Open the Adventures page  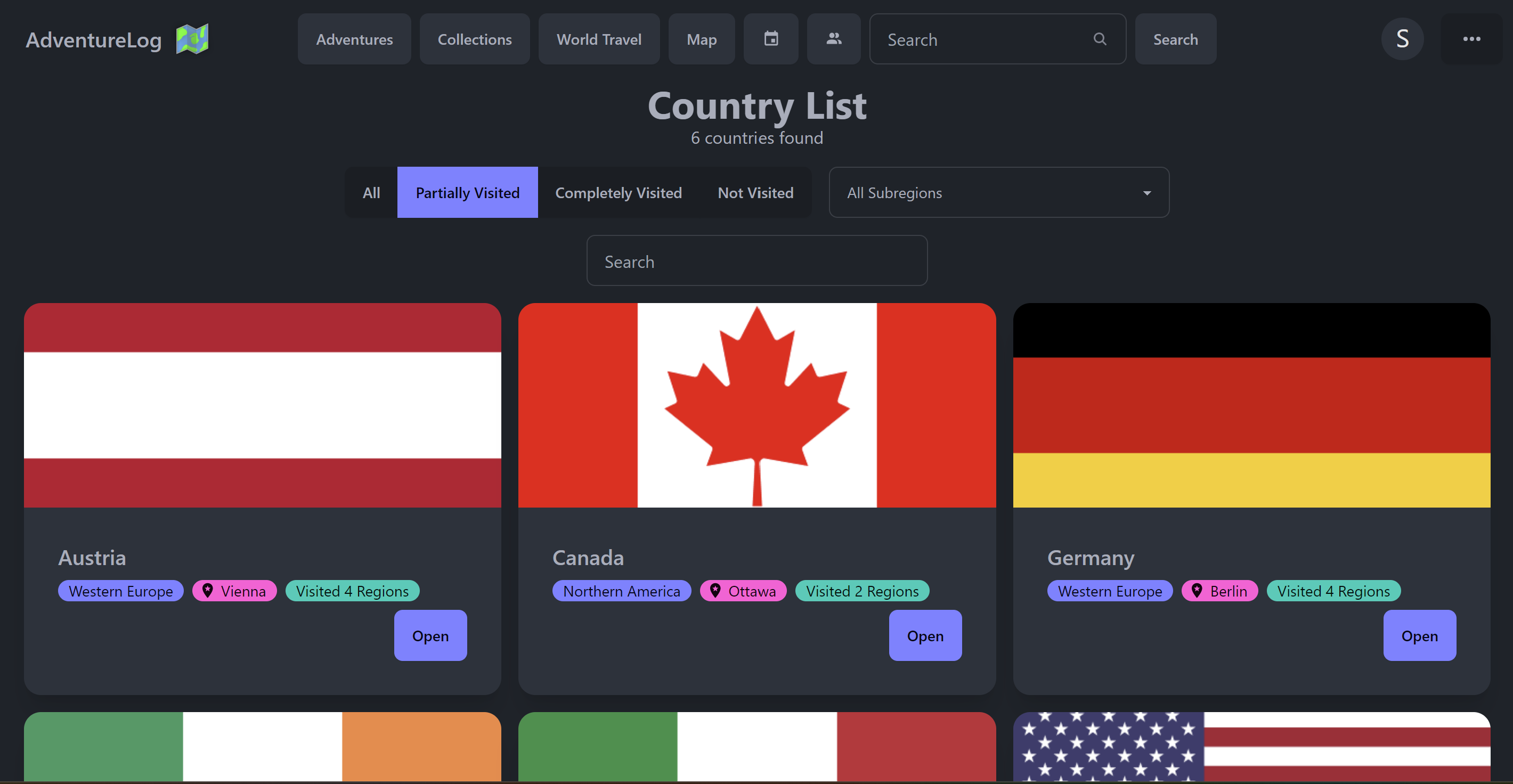point(354,39)
